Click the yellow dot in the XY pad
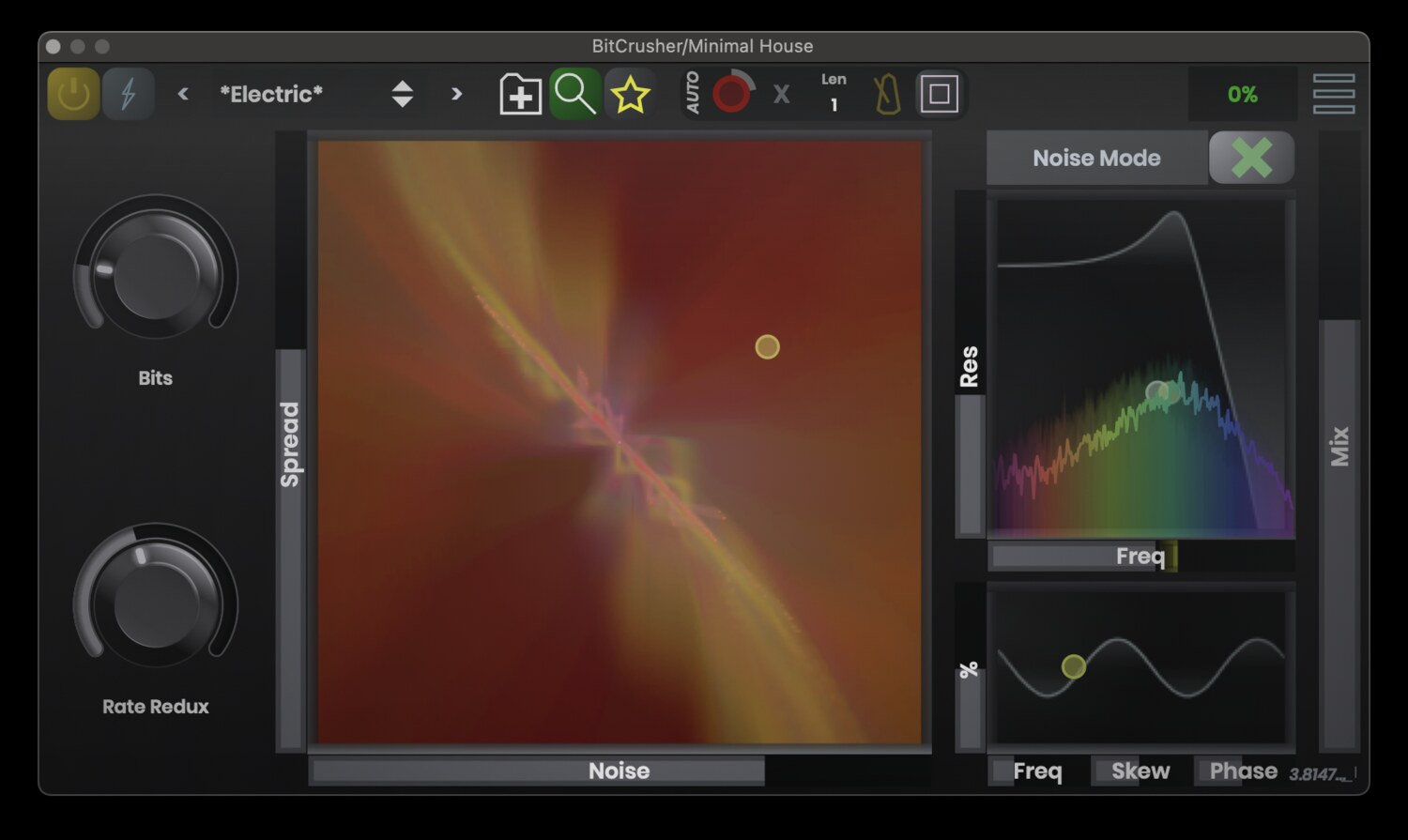The height and width of the screenshot is (840, 1408). (766, 347)
